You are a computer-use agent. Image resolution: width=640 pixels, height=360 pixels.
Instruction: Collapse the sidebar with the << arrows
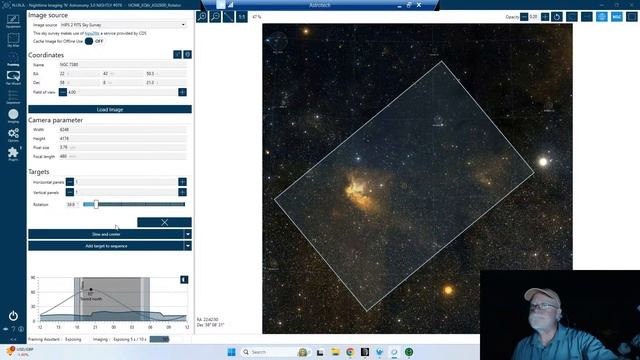coord(13,339)
